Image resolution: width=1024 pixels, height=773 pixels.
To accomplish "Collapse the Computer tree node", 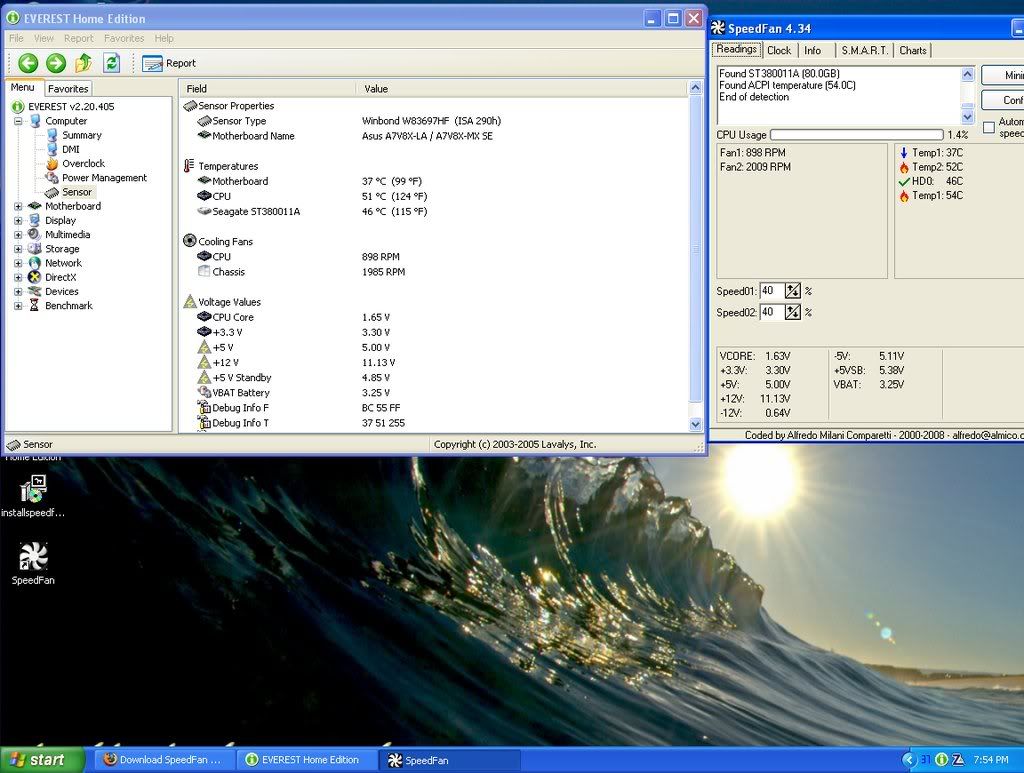I will coord(18,121).
